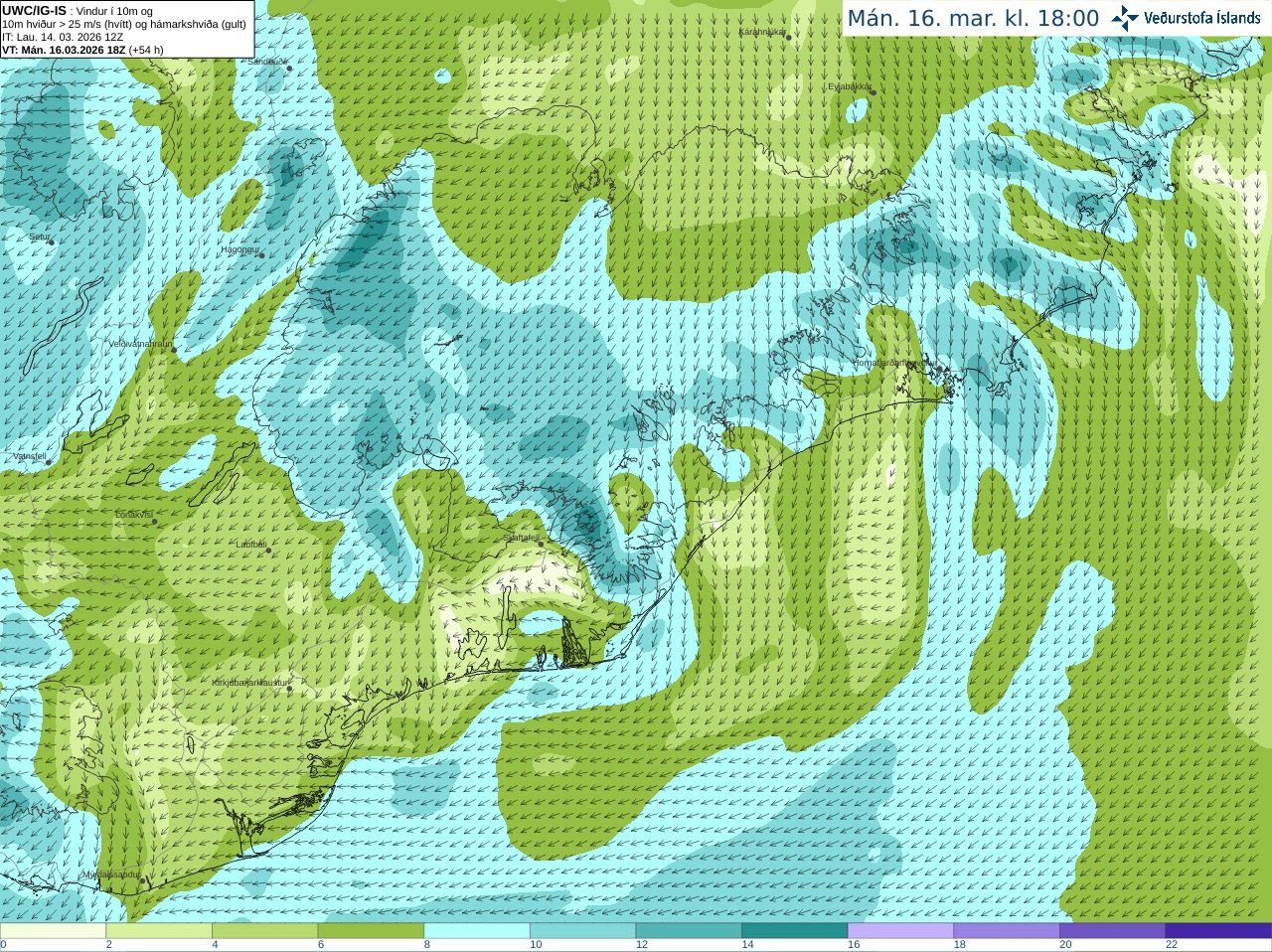The image size is (1272, 952).
Task: Click the Setur station label
Action: 39,238
